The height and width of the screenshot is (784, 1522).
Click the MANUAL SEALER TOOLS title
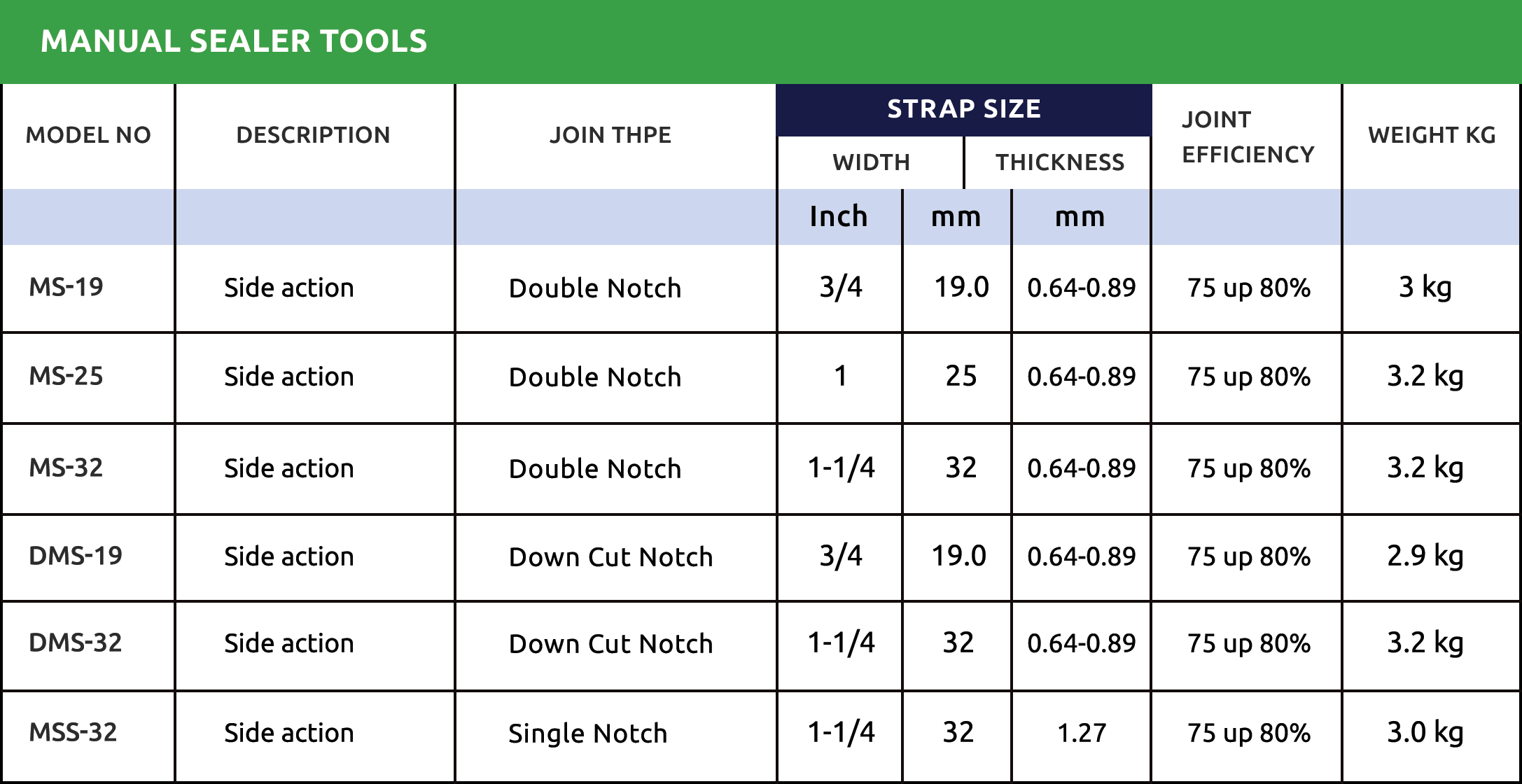point(234,41)
